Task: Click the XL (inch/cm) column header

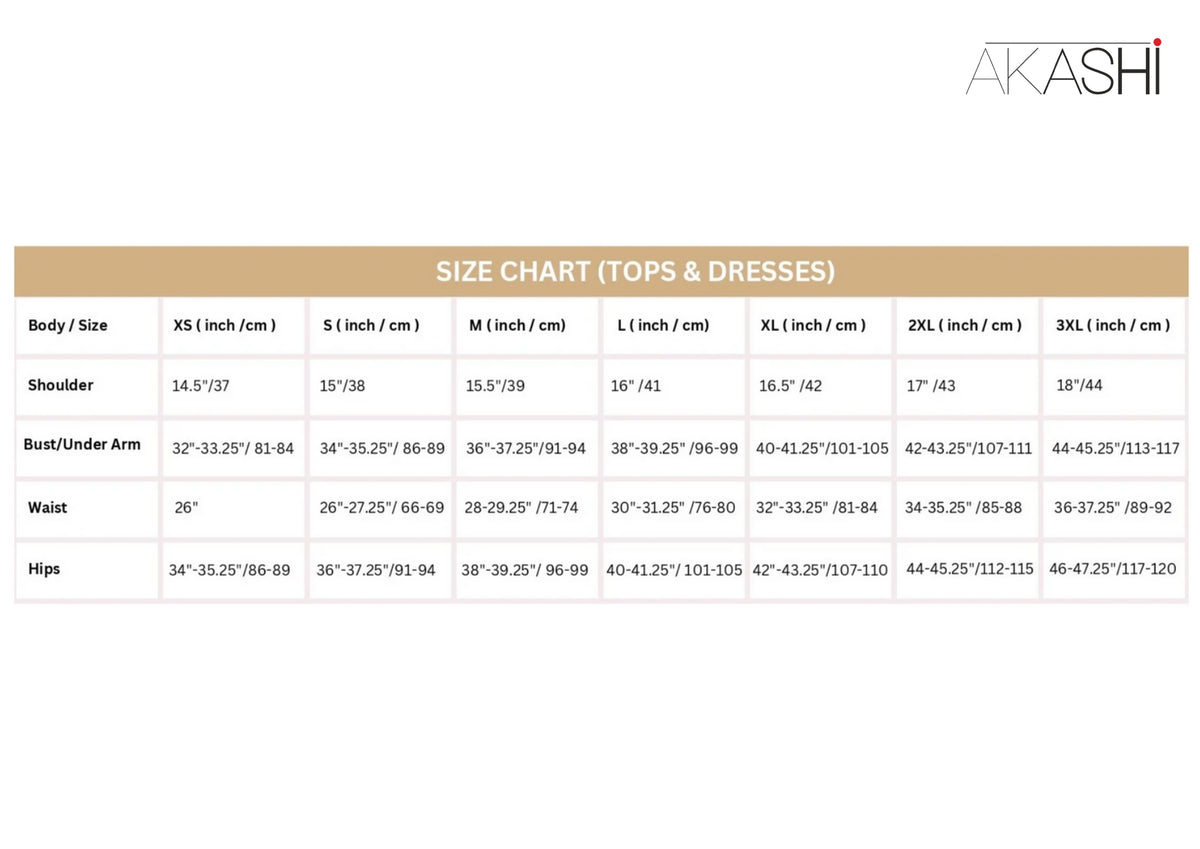Action: 813,325
